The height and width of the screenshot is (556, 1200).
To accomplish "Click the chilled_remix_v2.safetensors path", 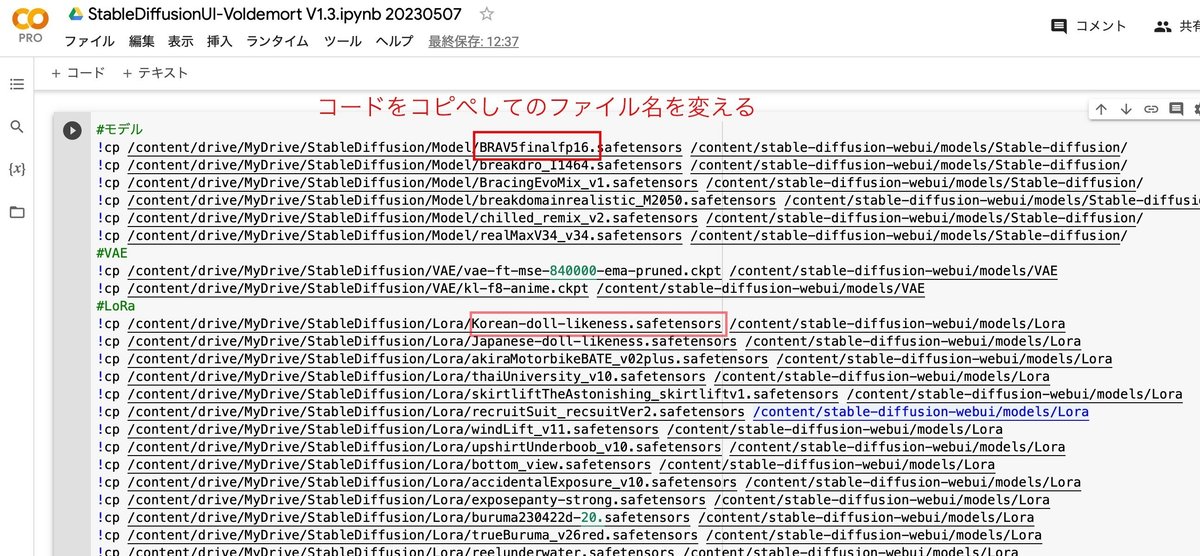I will click(413, 217).
